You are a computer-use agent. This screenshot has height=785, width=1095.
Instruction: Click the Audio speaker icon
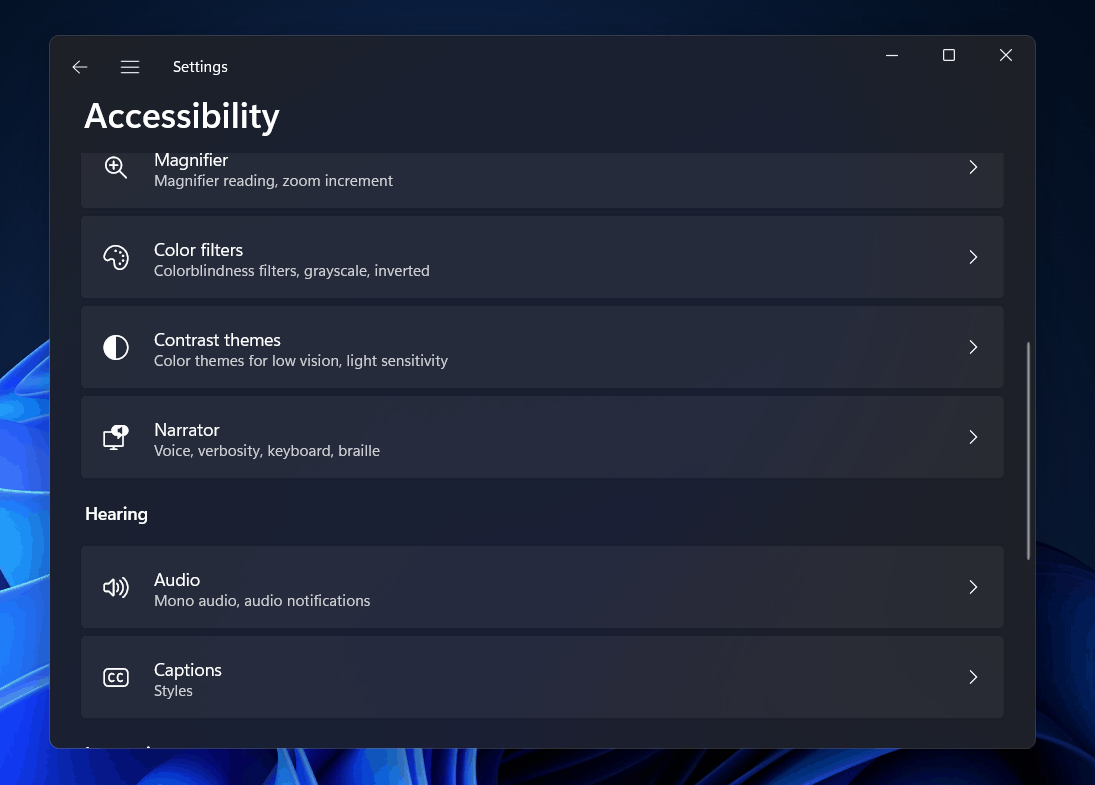coord(116,588)
